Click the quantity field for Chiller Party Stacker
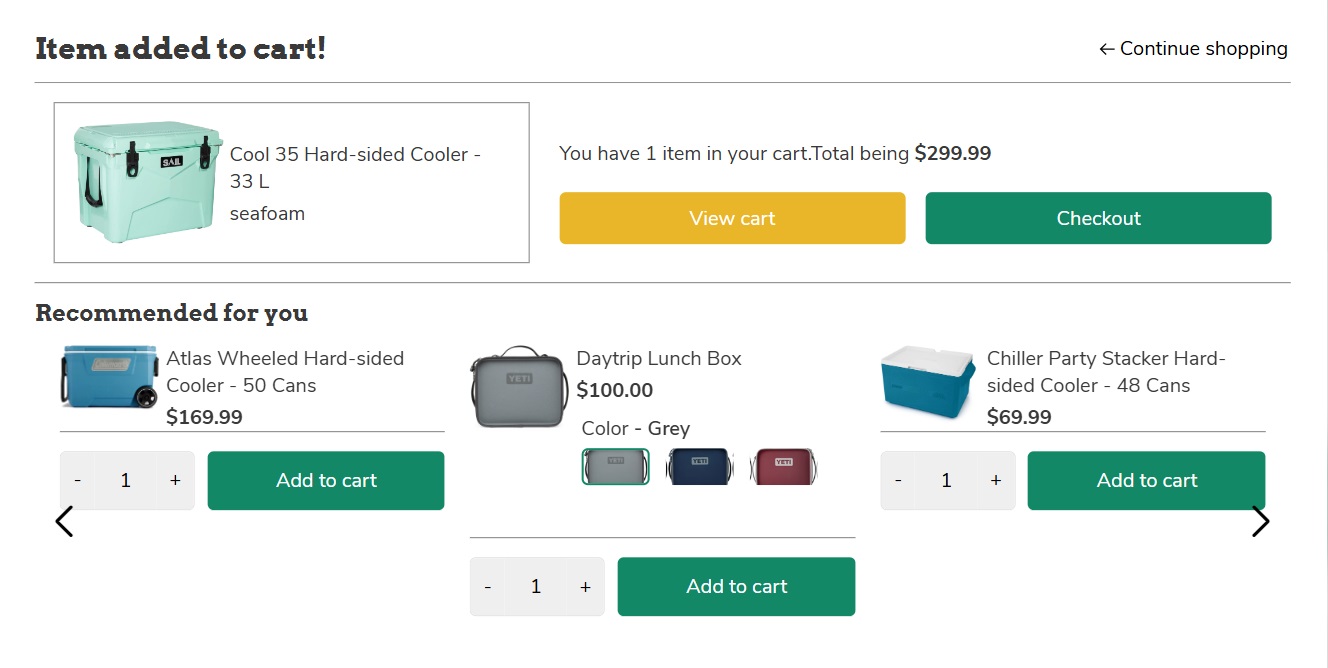 coord(947,480)
